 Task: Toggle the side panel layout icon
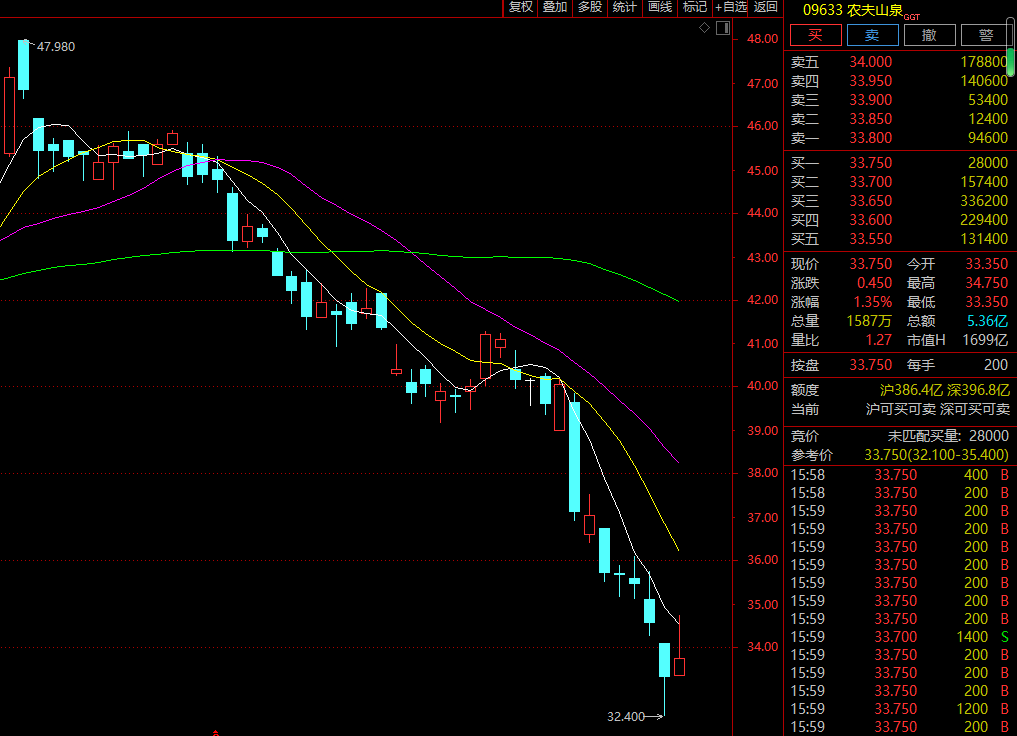tap(723, 28)
